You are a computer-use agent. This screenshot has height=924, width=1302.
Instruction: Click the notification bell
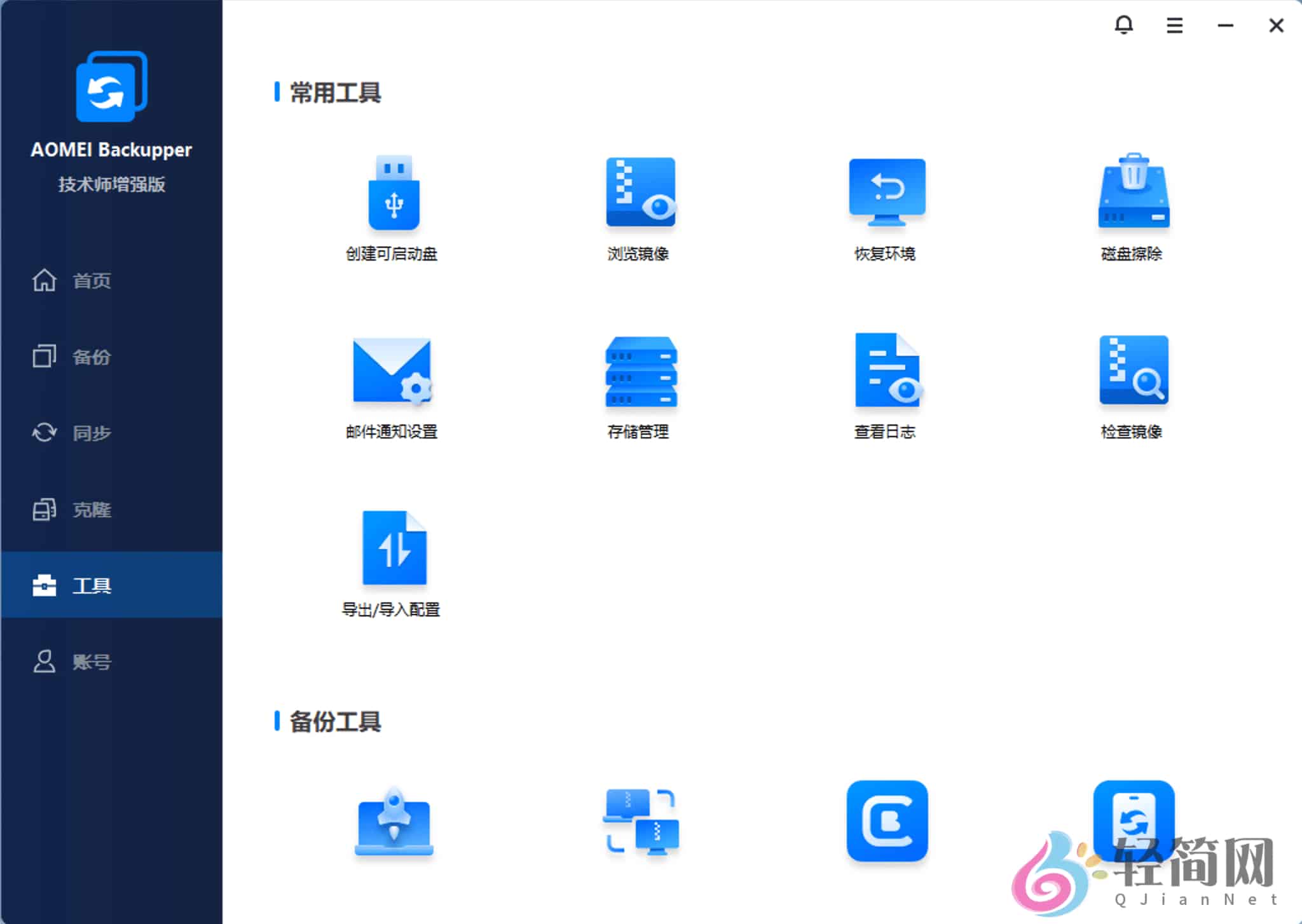(1125, 25)
